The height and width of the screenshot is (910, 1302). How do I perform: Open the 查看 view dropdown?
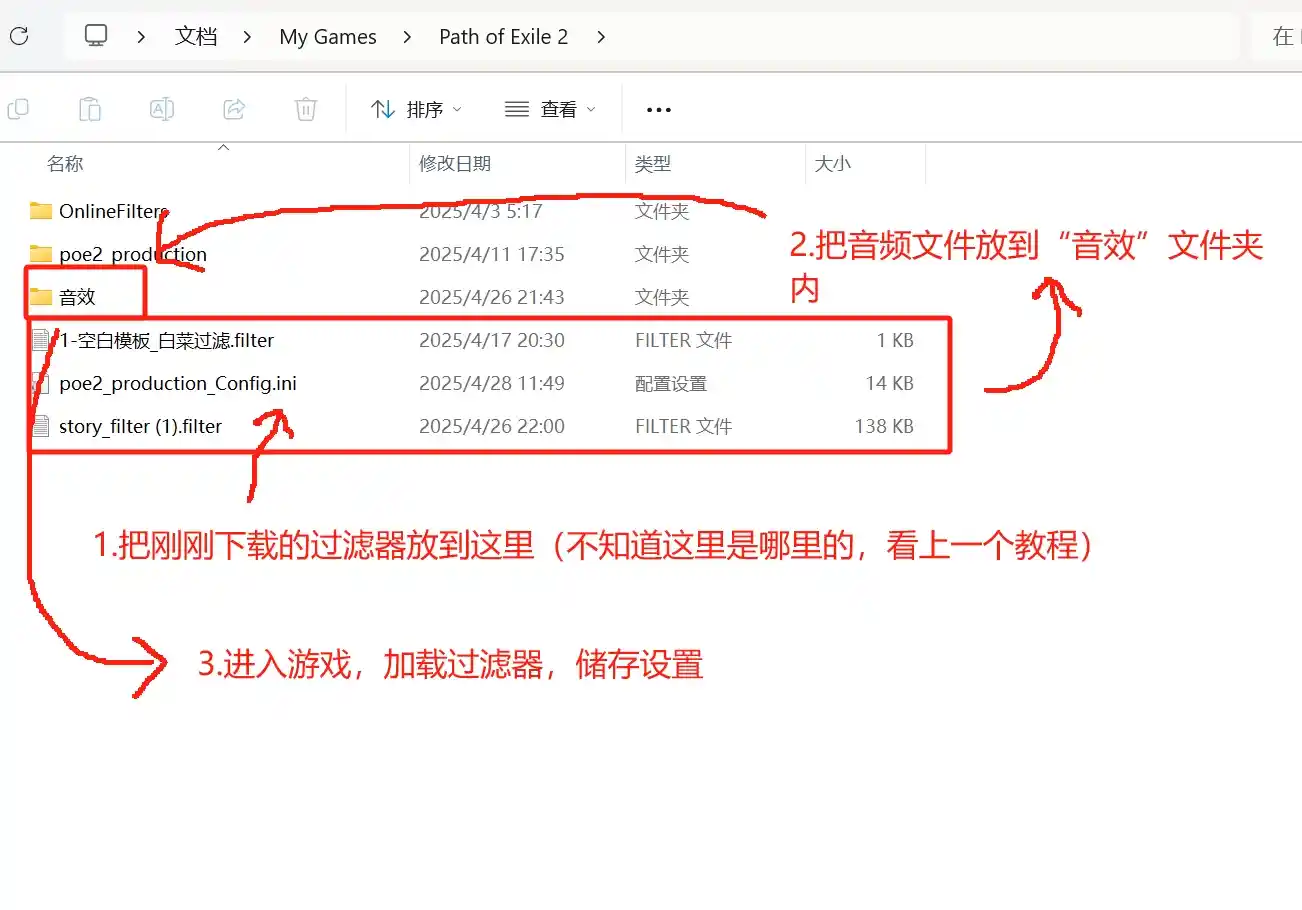[x=550, y=110]
